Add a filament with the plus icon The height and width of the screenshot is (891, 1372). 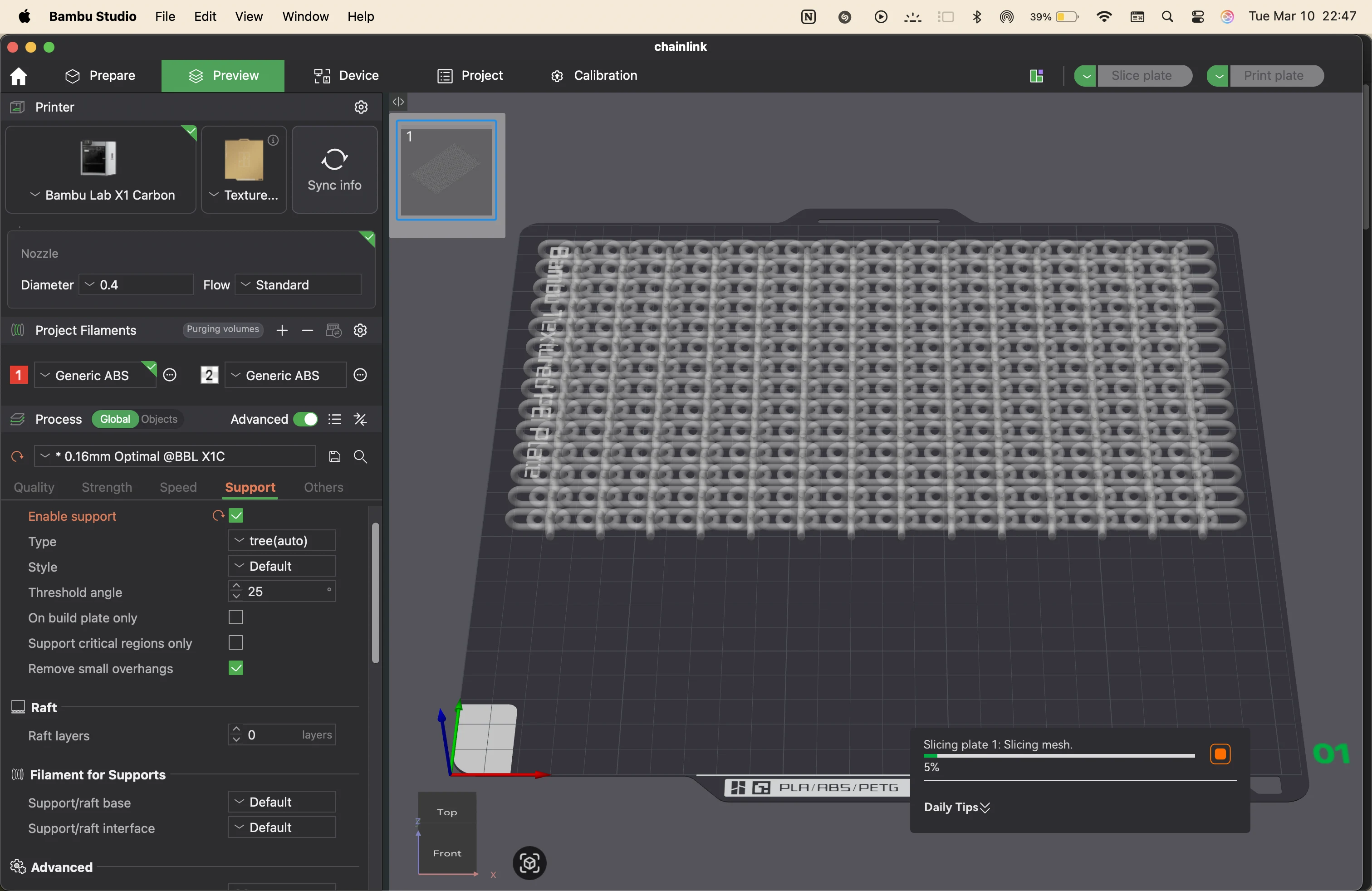tap(282, 330)
